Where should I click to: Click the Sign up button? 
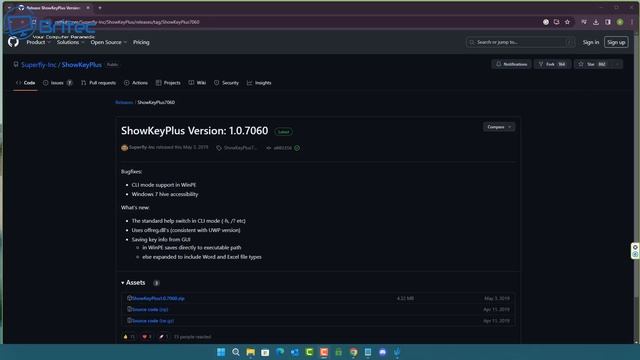click(616, 42)
